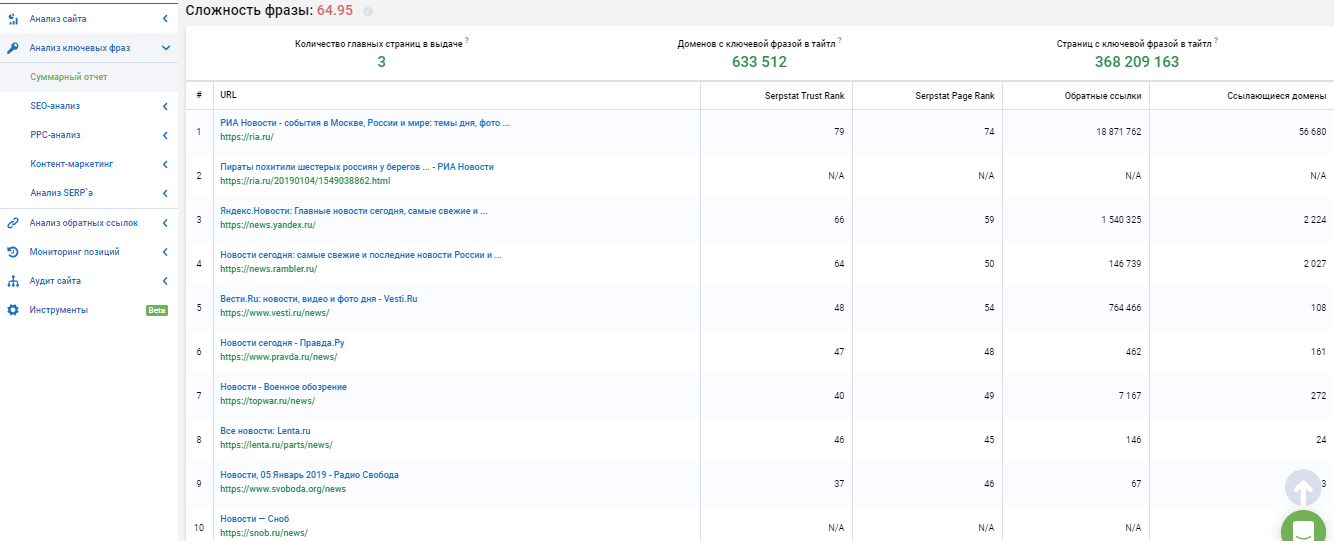The width and height of the screenshot is (1334, 541).
Task: Open Контент-маркетинг submenu item
Action: tap(72, 164)
